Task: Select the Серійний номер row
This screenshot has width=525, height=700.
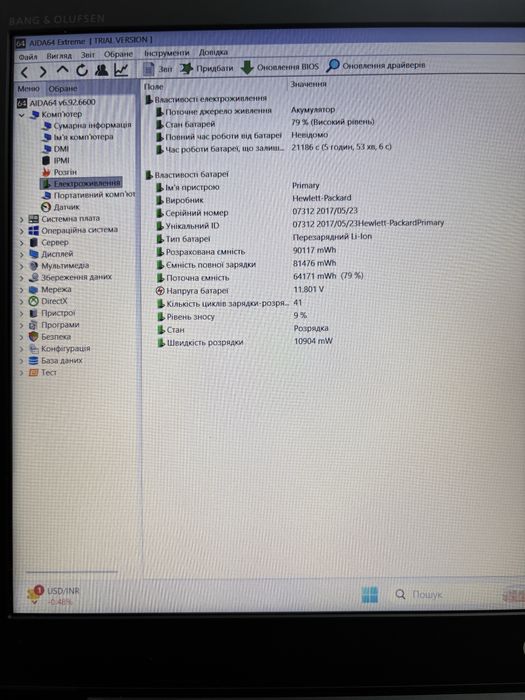Action: 257,212
